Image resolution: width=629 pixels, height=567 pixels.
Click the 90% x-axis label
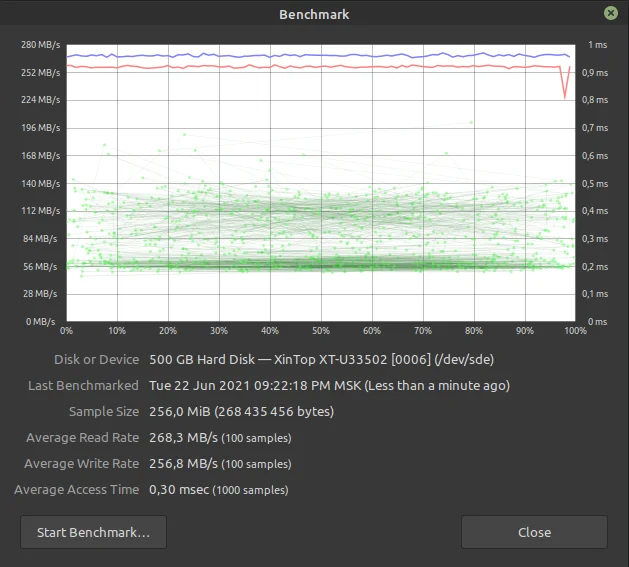525,331
